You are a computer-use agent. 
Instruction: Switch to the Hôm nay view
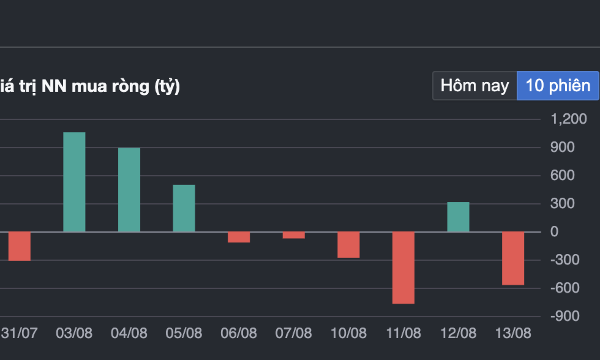(474, 86)
